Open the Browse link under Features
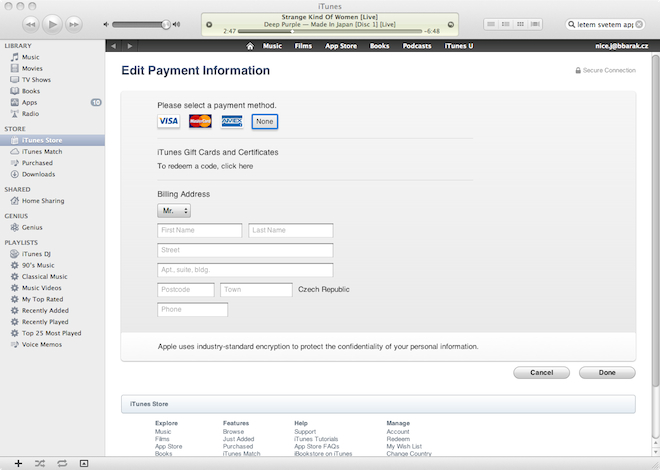 pos(233,432)
